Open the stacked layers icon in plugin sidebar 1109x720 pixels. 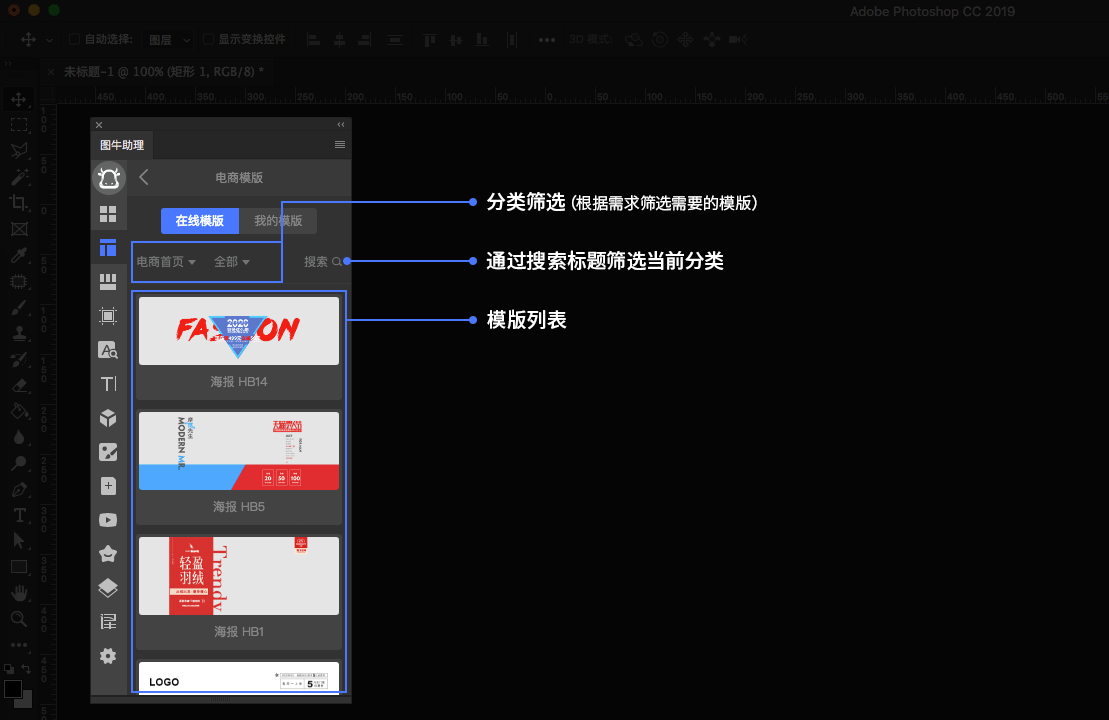(108, 588)
